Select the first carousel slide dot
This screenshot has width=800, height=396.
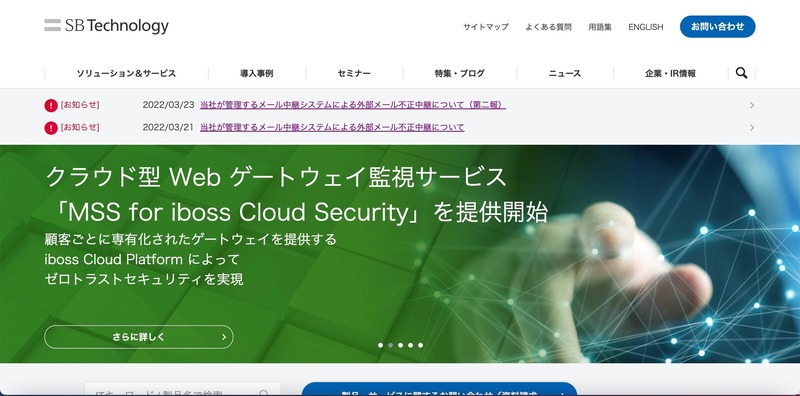[380, 345]
